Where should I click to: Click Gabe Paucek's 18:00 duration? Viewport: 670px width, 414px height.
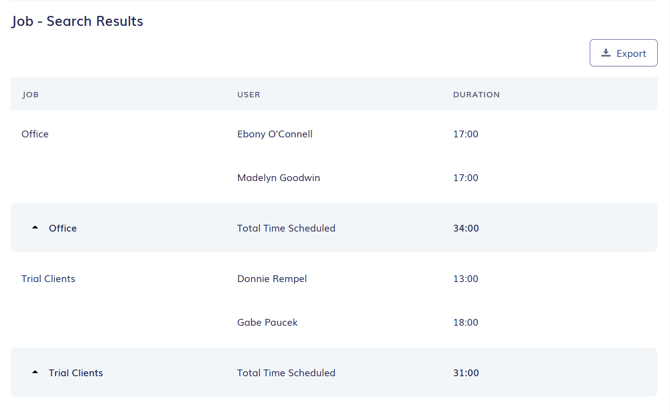coord(465,323)
